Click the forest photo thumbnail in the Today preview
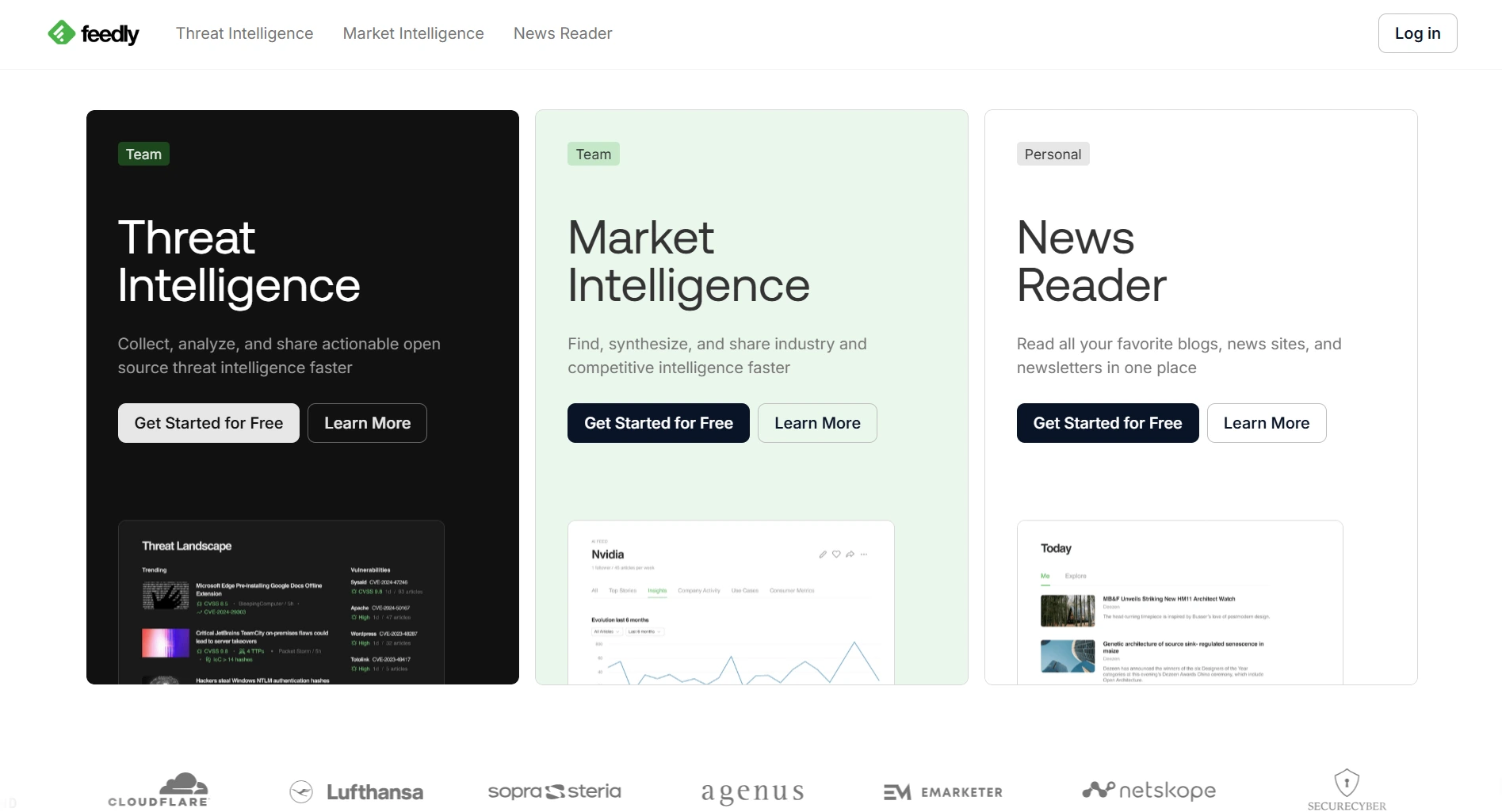Image resolution: width=1502 pixels, height=812 pixels. 1067,611
